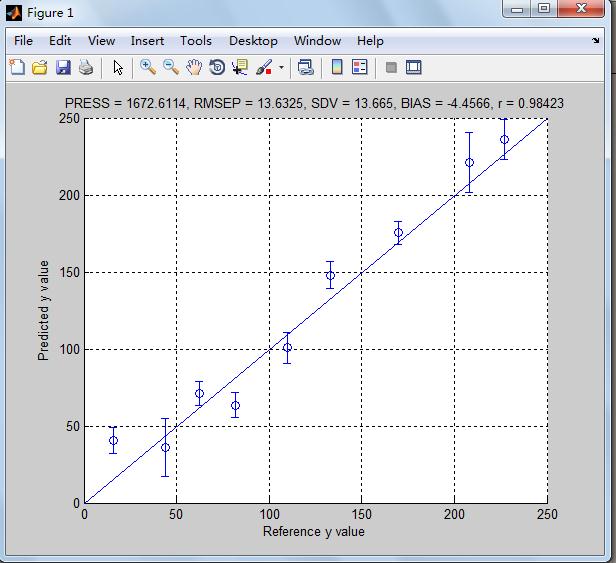Select the Zoom Out magnifier tool
The image size is (616, 563).
(x=170, y=68)
